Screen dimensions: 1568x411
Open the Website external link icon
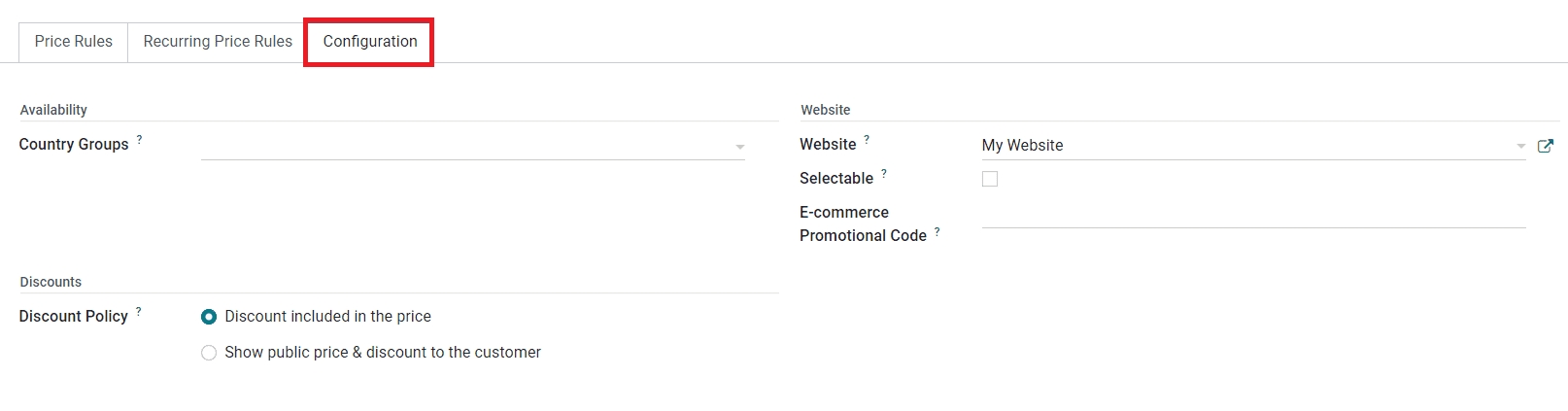[x=1546, y=146]
